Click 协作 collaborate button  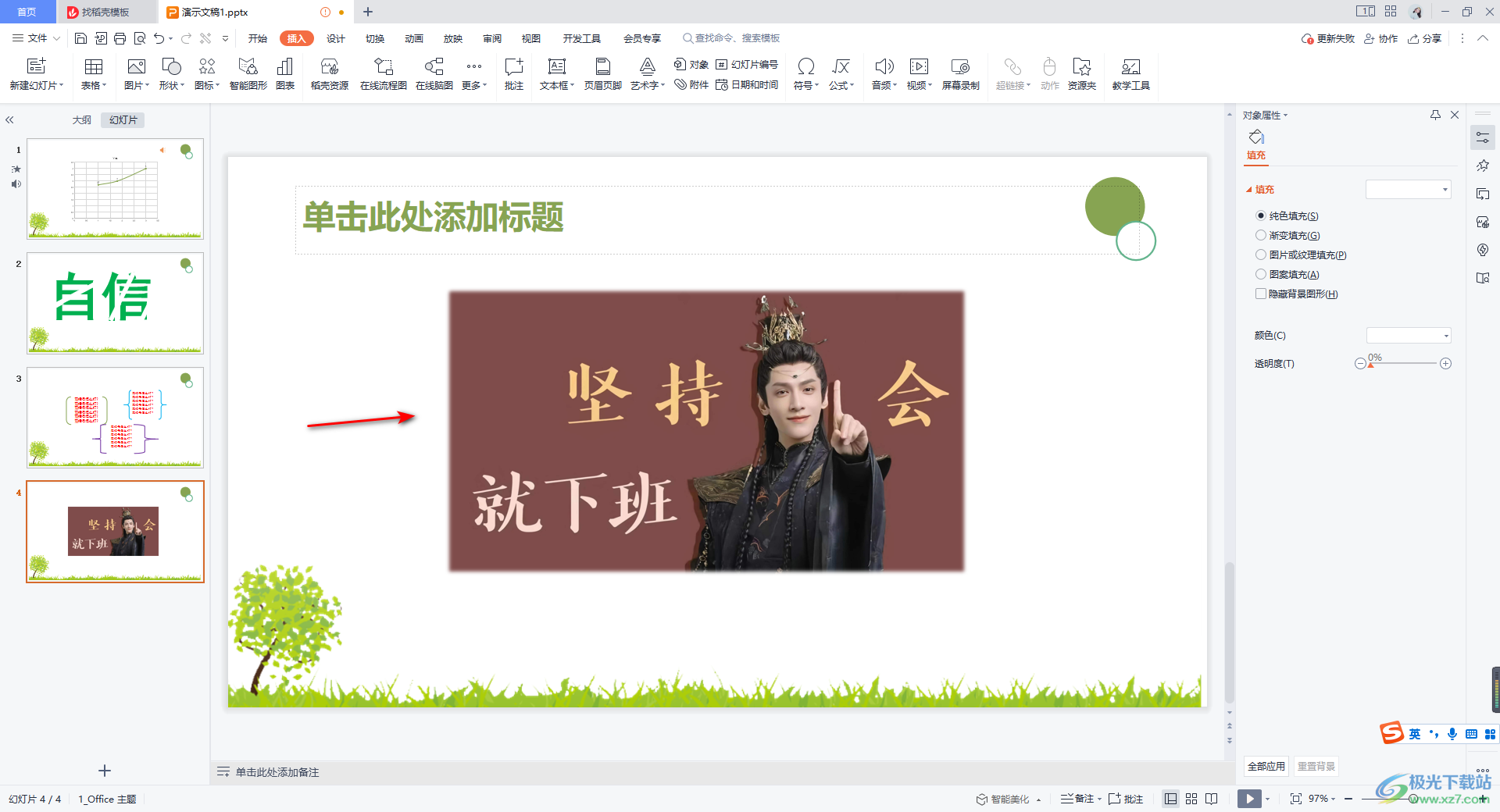[1381, 38]
